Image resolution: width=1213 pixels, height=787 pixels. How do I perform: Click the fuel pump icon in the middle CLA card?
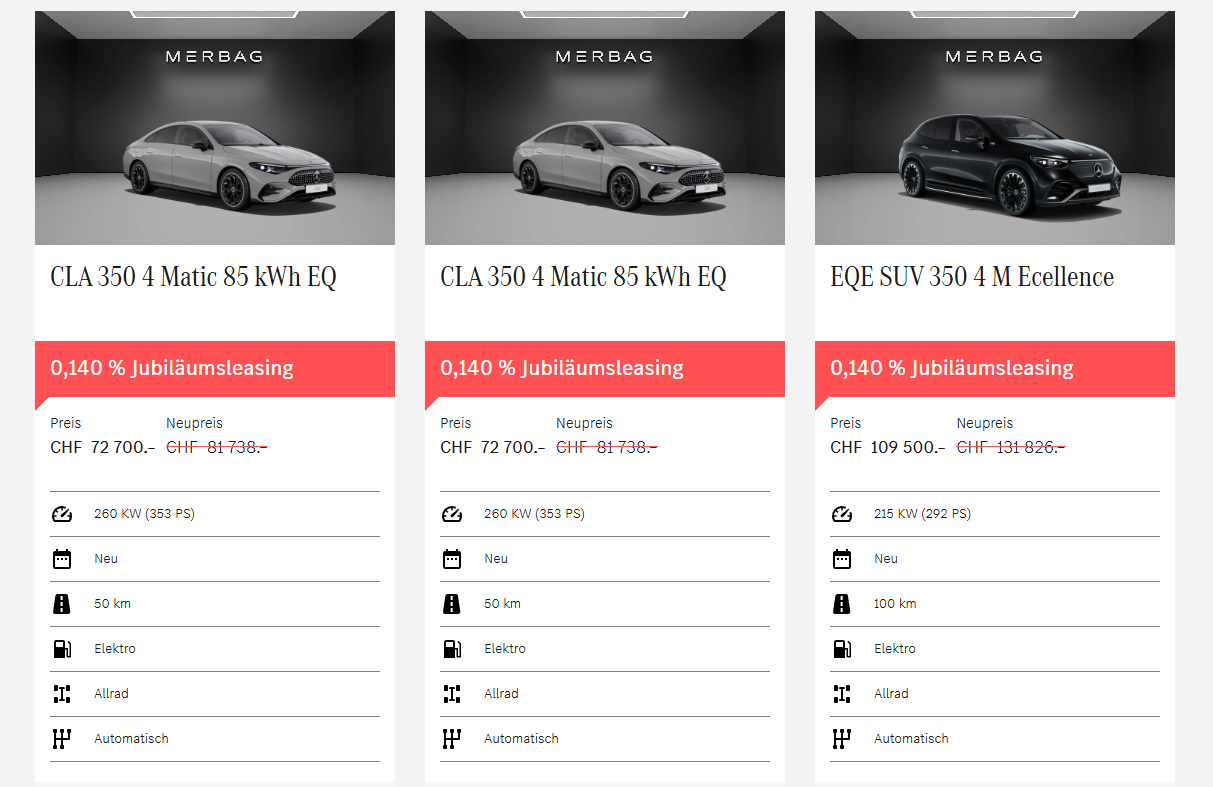click(x=452, y=649)
